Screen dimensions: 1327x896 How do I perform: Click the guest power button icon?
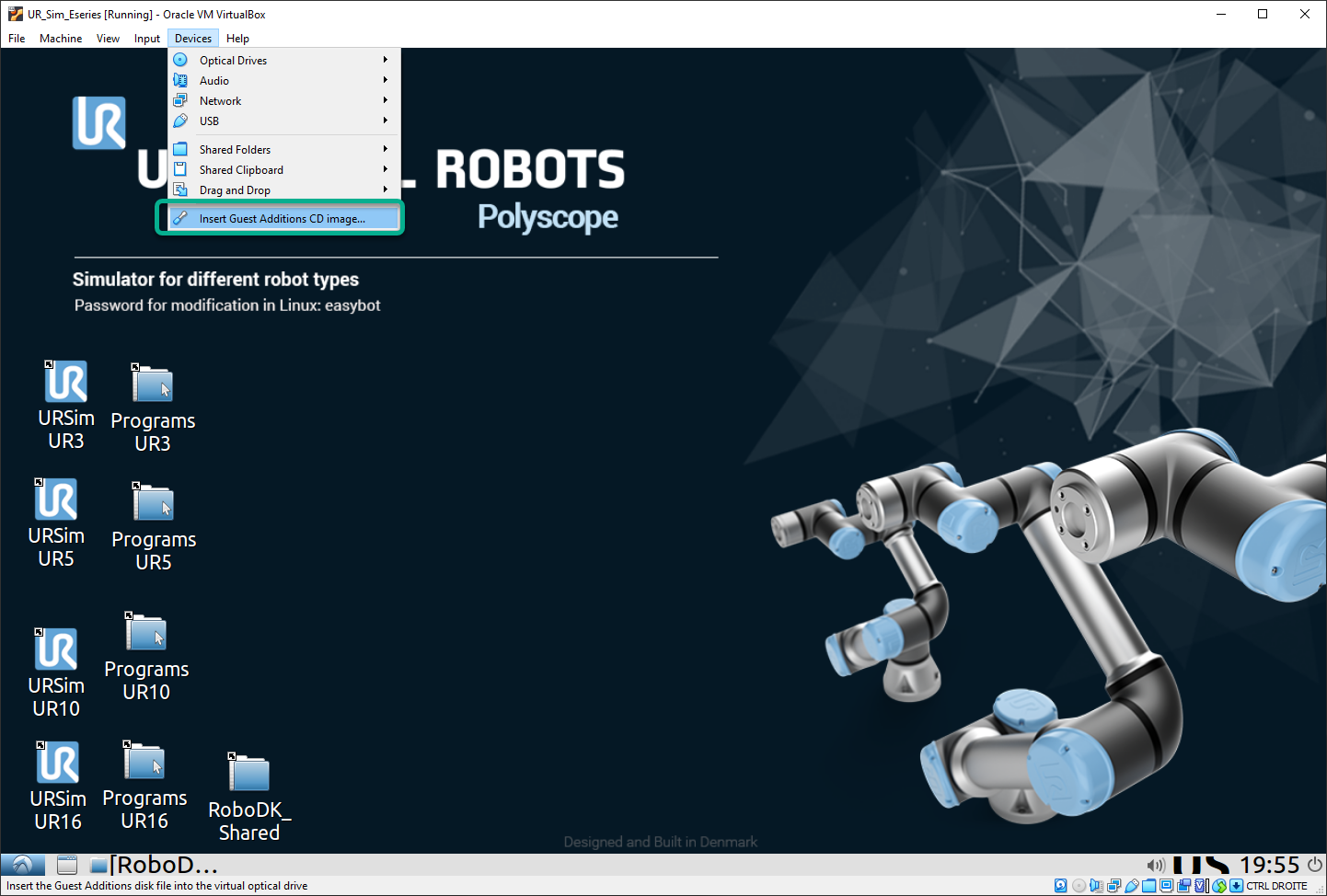click(1315, 865)
